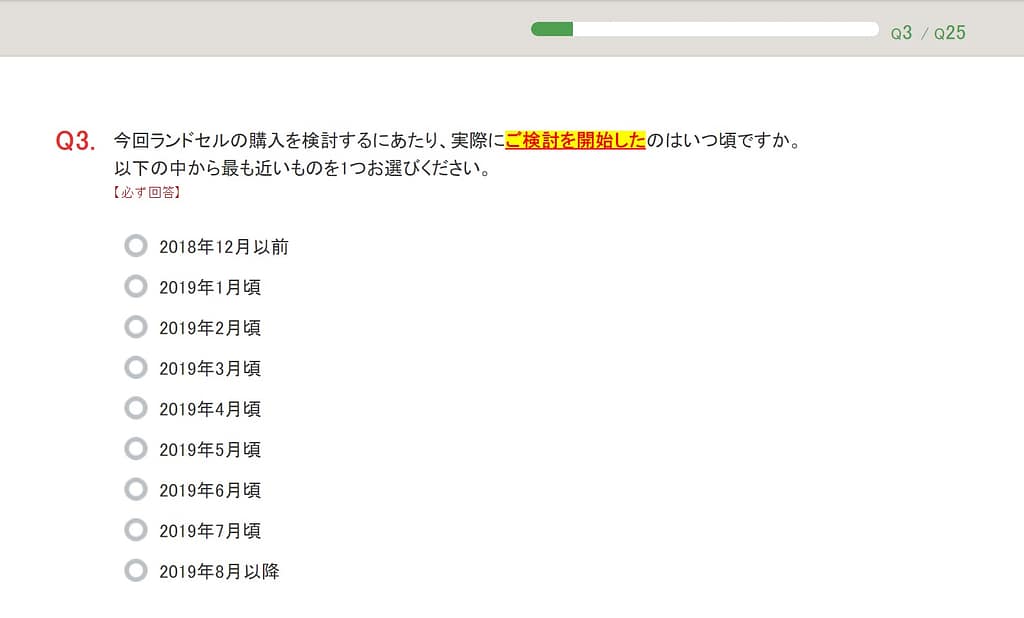Click the 2018年12月以前 option label text
This screenshot has width=1024, height=618.
(223, 247)
